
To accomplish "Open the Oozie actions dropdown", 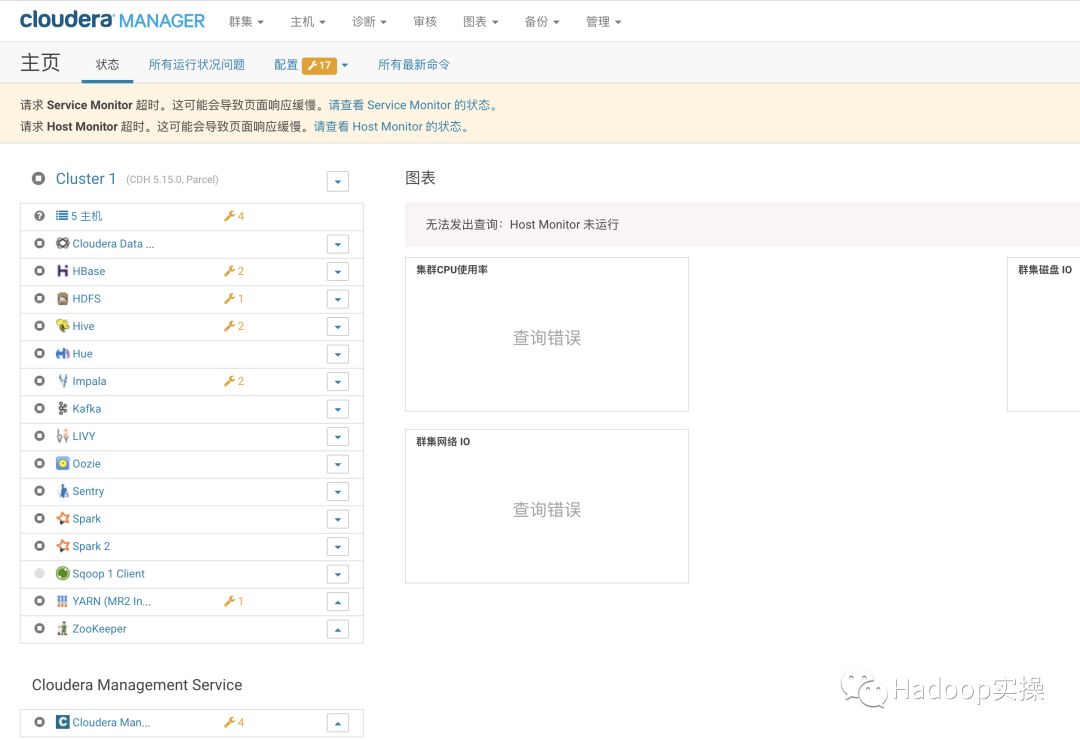I will 338,464.
